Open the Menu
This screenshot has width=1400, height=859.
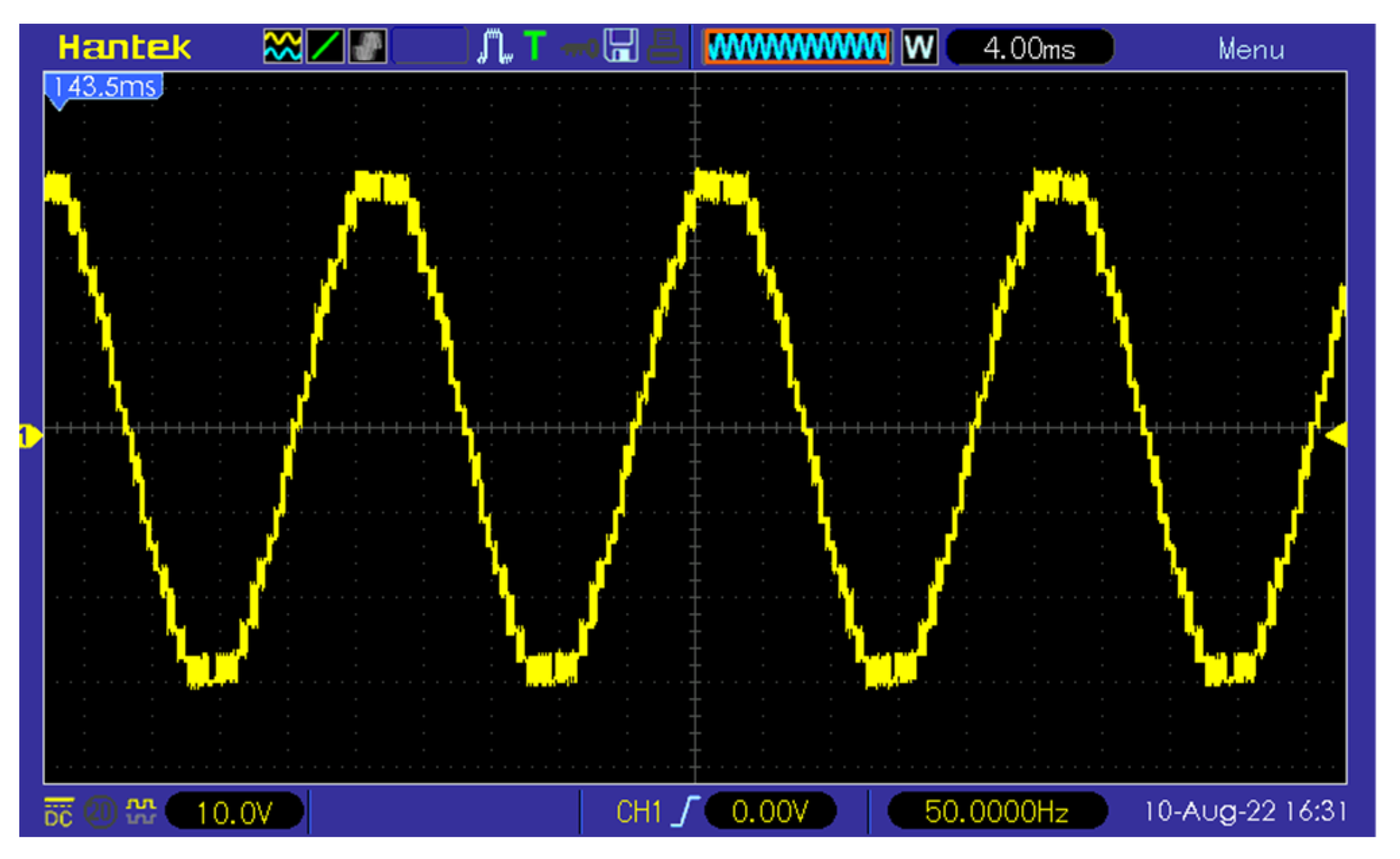(x=1251, y=50)
